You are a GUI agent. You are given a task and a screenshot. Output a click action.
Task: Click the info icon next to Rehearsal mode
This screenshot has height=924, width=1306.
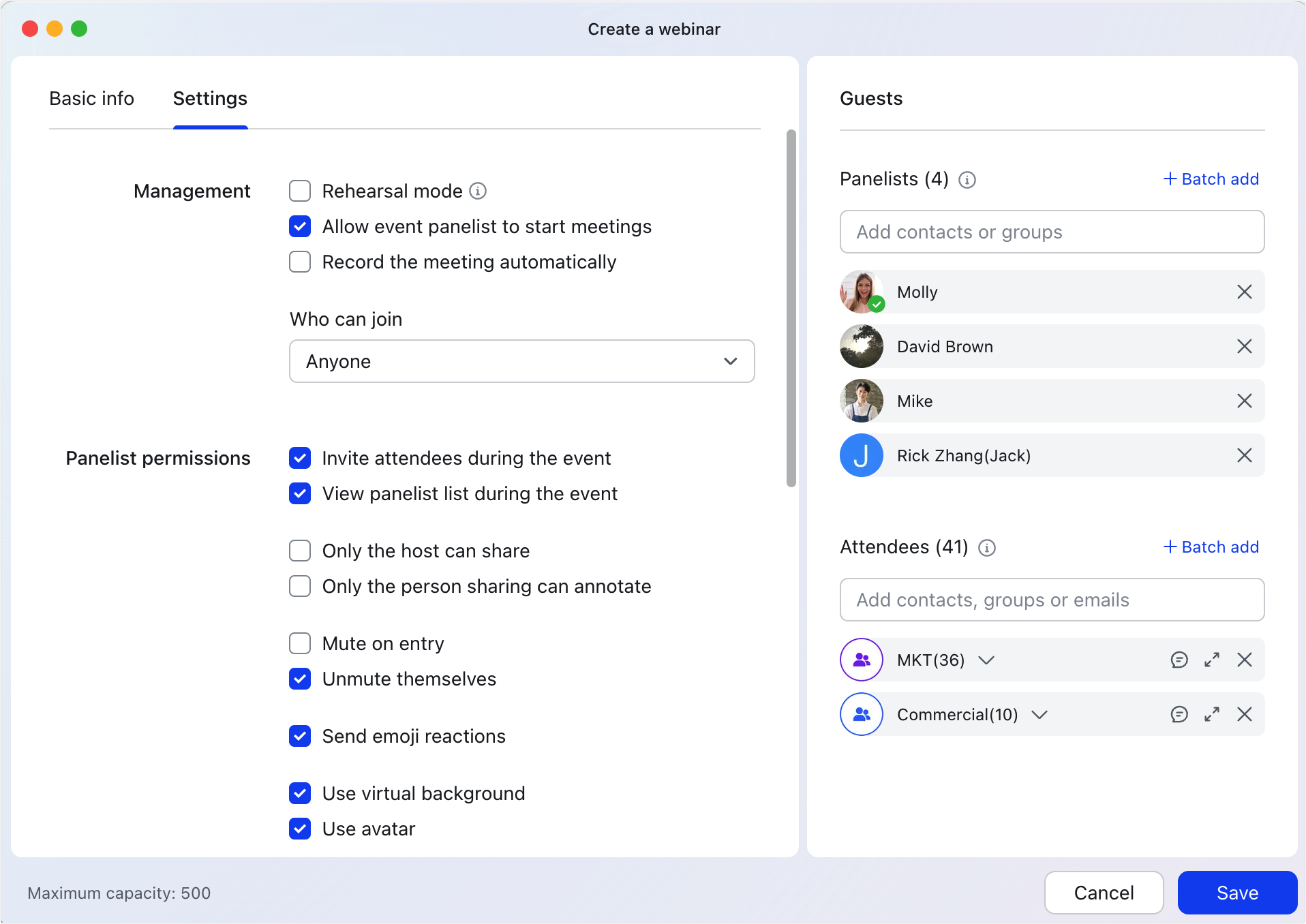(478, 191)
